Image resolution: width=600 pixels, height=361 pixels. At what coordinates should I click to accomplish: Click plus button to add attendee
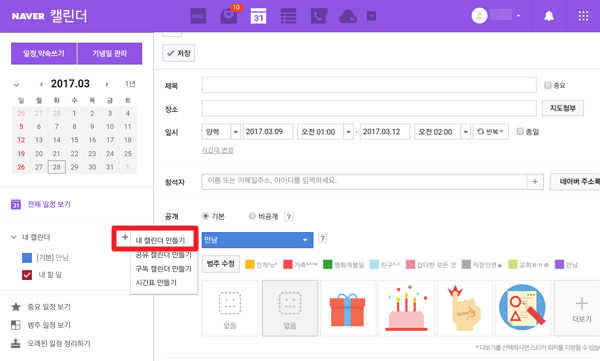535,181
